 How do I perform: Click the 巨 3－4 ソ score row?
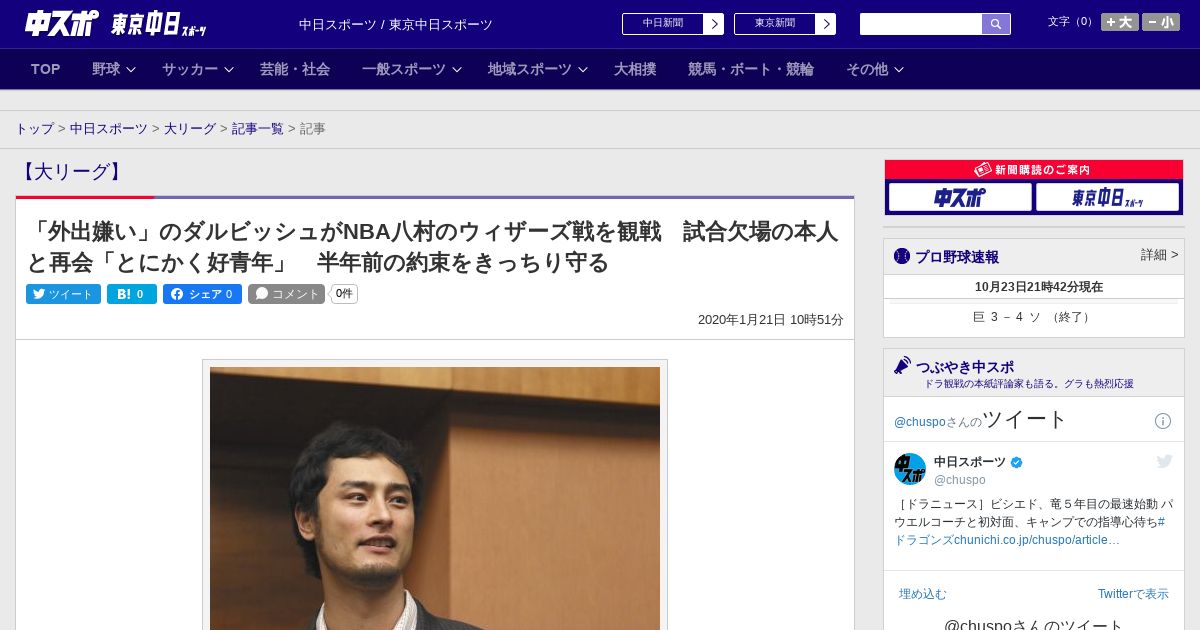pyautogui.click(x=1033, y=317)
